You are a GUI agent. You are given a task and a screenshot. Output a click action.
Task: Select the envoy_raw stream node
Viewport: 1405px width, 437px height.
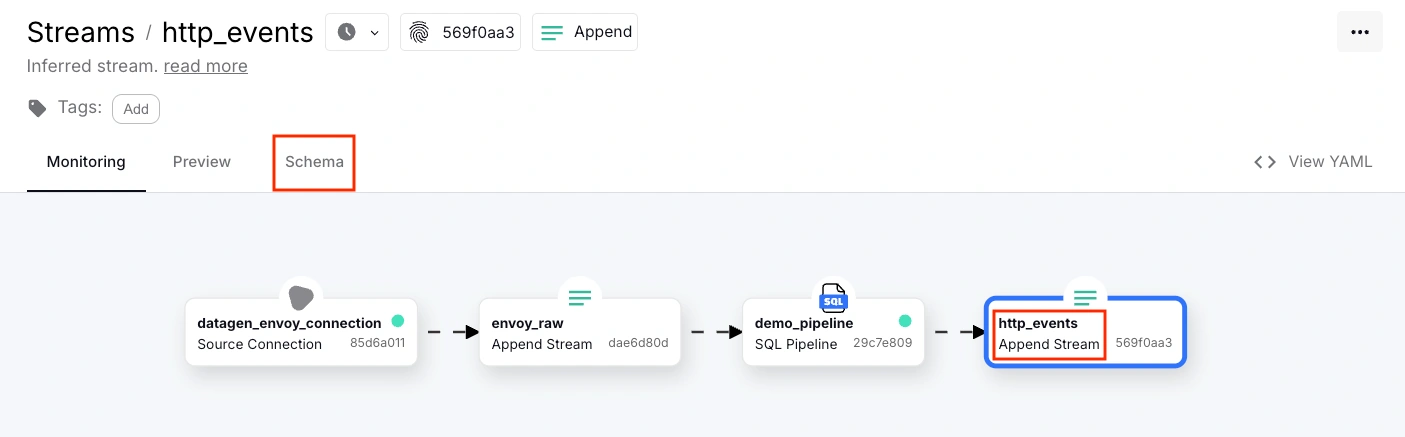click(580, 332)
